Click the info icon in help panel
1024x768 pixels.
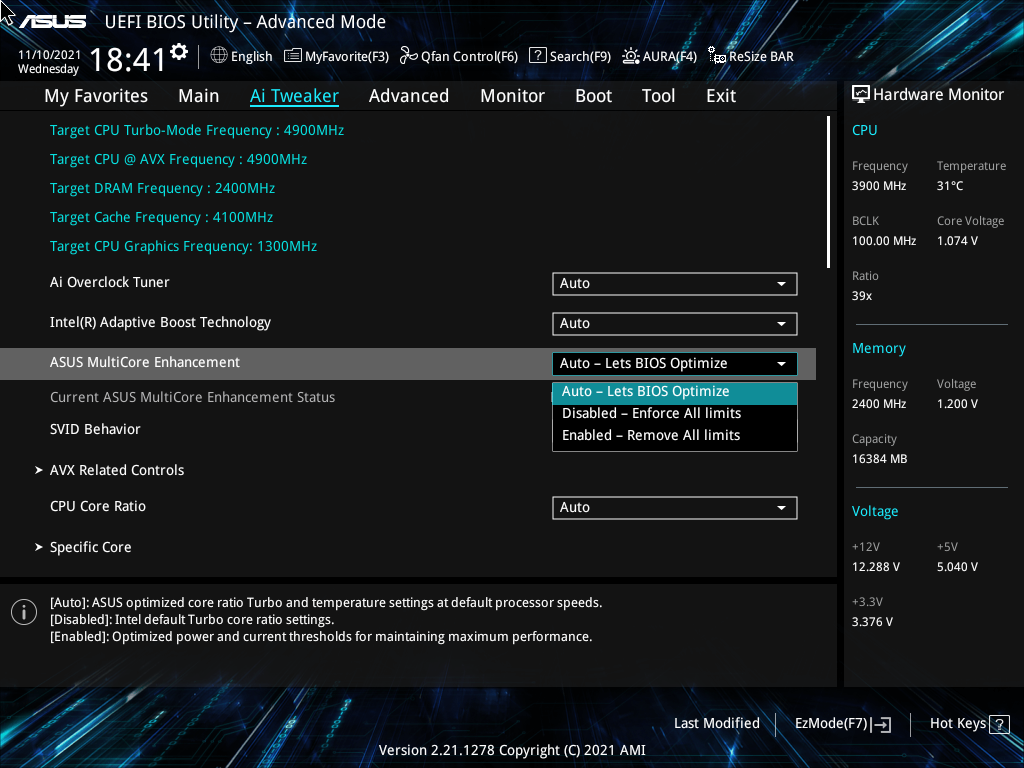[24, 612]
